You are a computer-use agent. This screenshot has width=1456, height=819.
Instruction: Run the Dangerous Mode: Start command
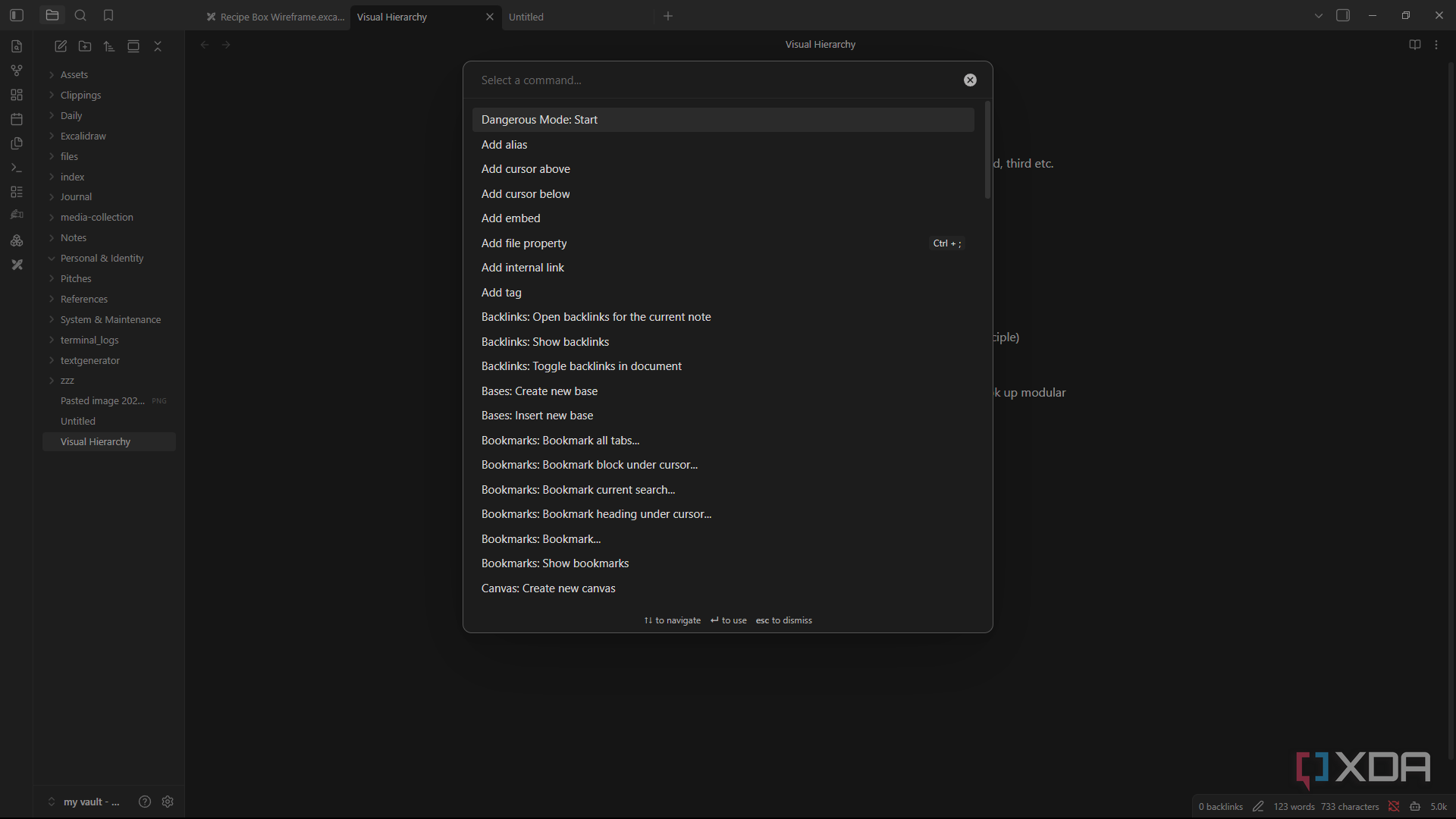[723, 120]
